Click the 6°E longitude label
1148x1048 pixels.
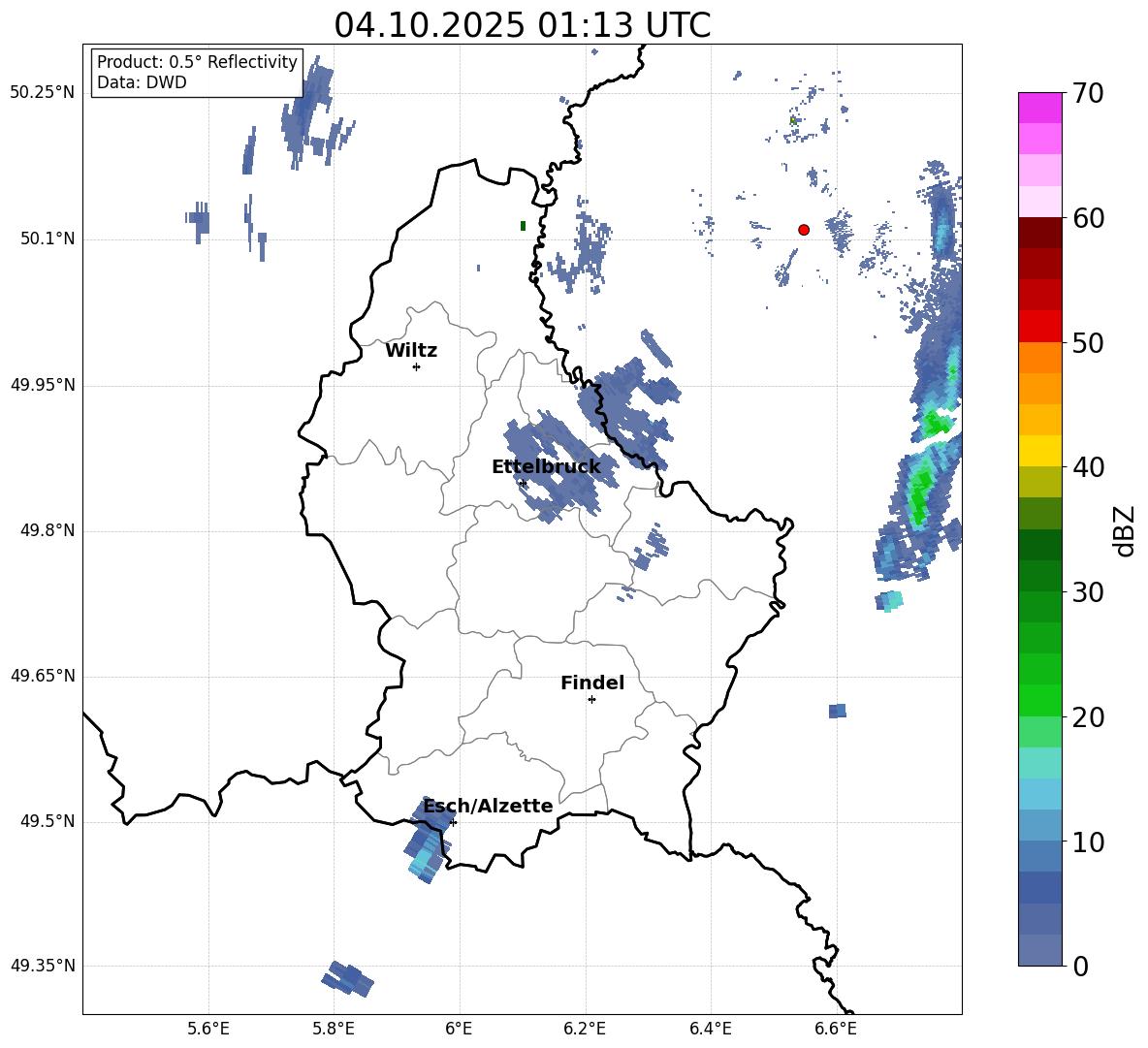459,1029
